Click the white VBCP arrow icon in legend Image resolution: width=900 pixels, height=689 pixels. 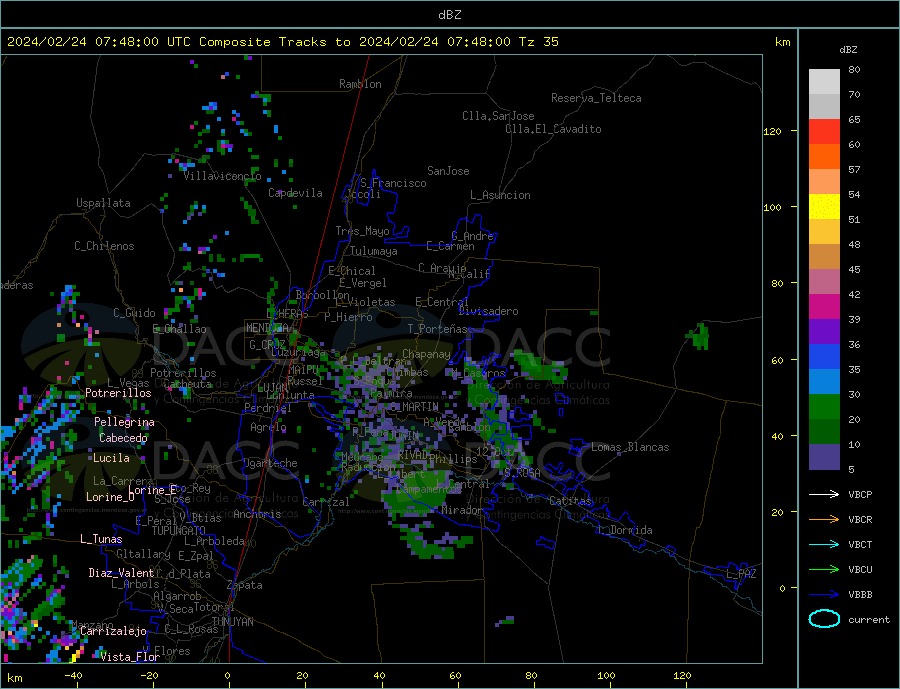[824, 494]
